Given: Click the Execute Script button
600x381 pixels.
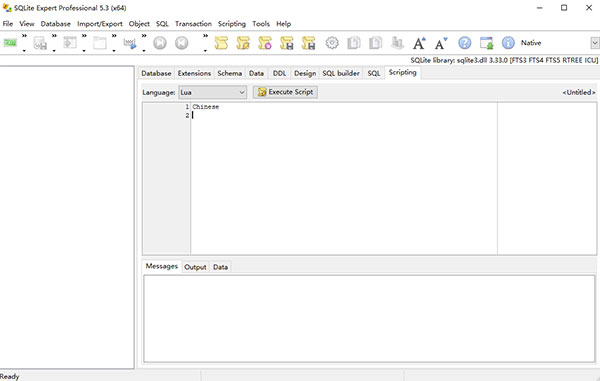Looking at the screenshot, I should [285, 92].
